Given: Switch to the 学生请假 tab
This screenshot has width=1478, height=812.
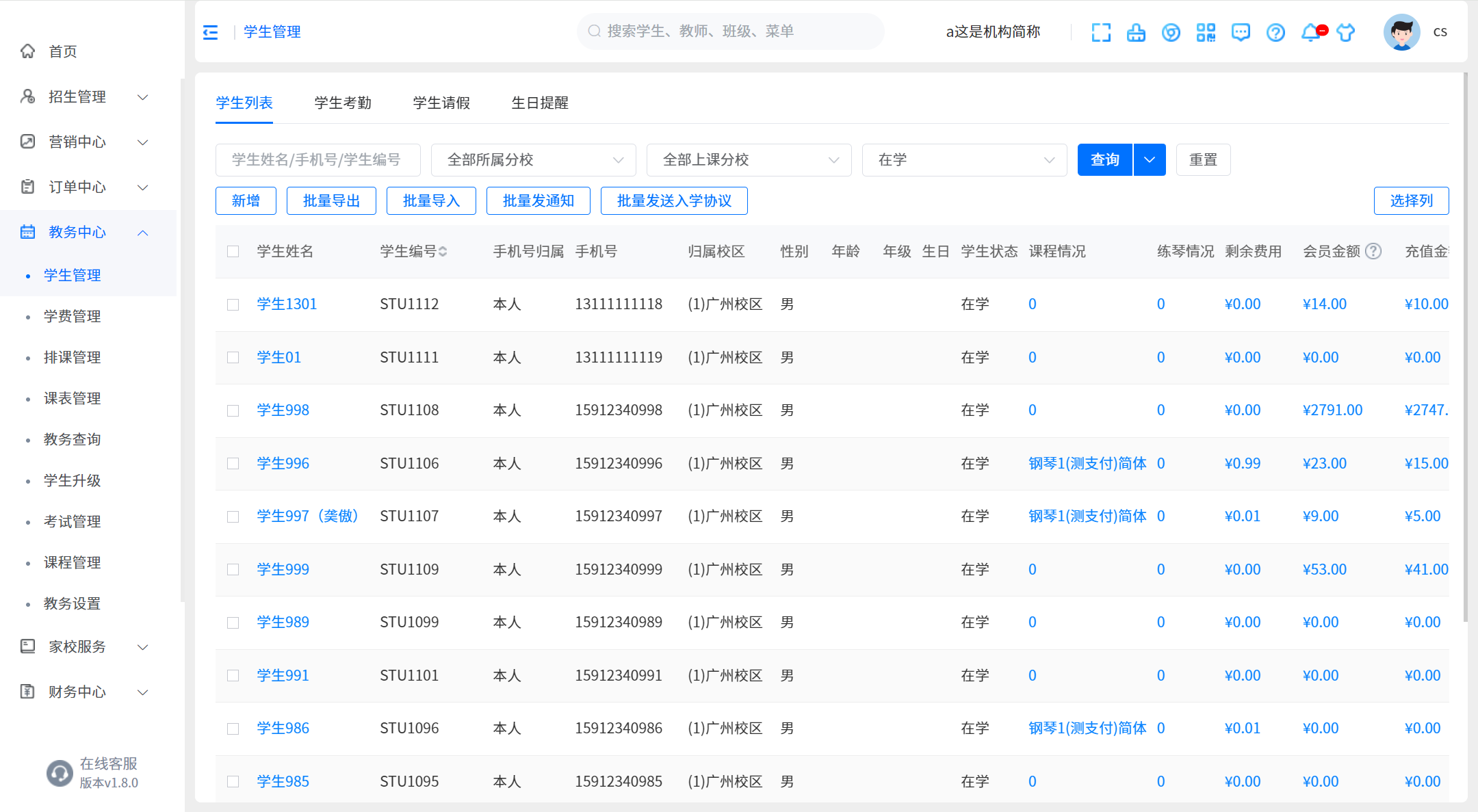Looking at the screenshot, I should [441, 103].
